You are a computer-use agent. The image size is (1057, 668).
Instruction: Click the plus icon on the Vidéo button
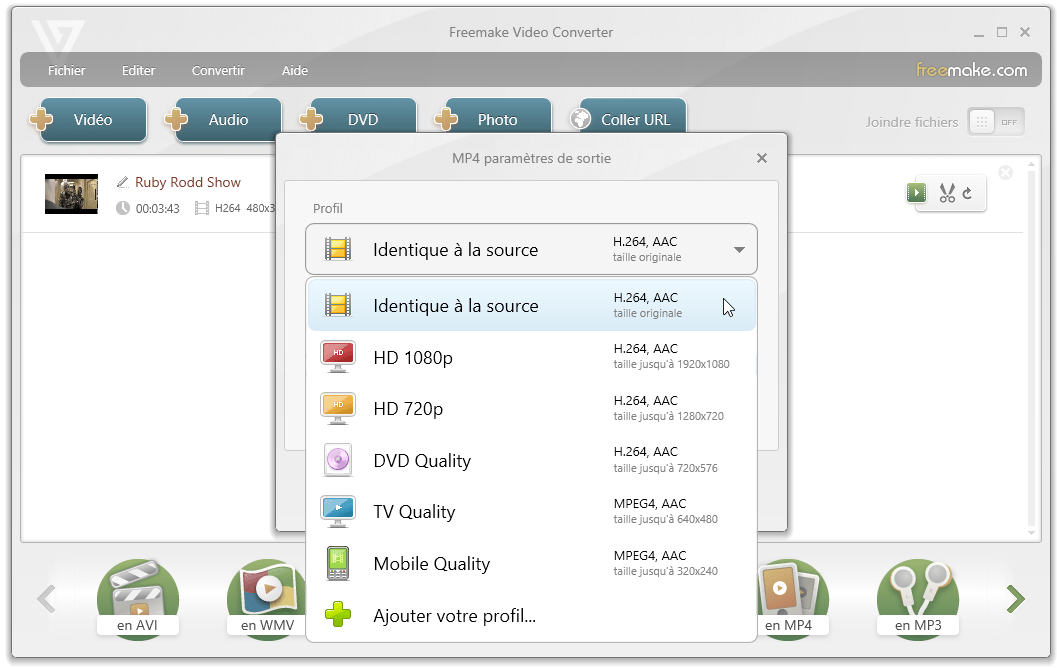tap(41, 119)
